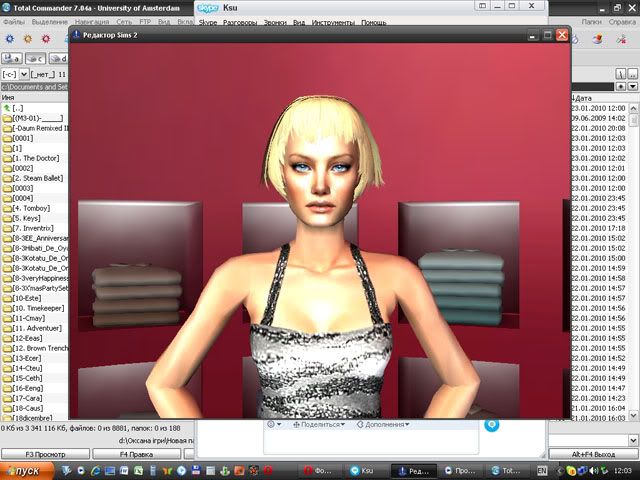Open the FTP menu in Total Commander
Image resolution: width=640 pixels, height=480 pixels.
[145, 22]
